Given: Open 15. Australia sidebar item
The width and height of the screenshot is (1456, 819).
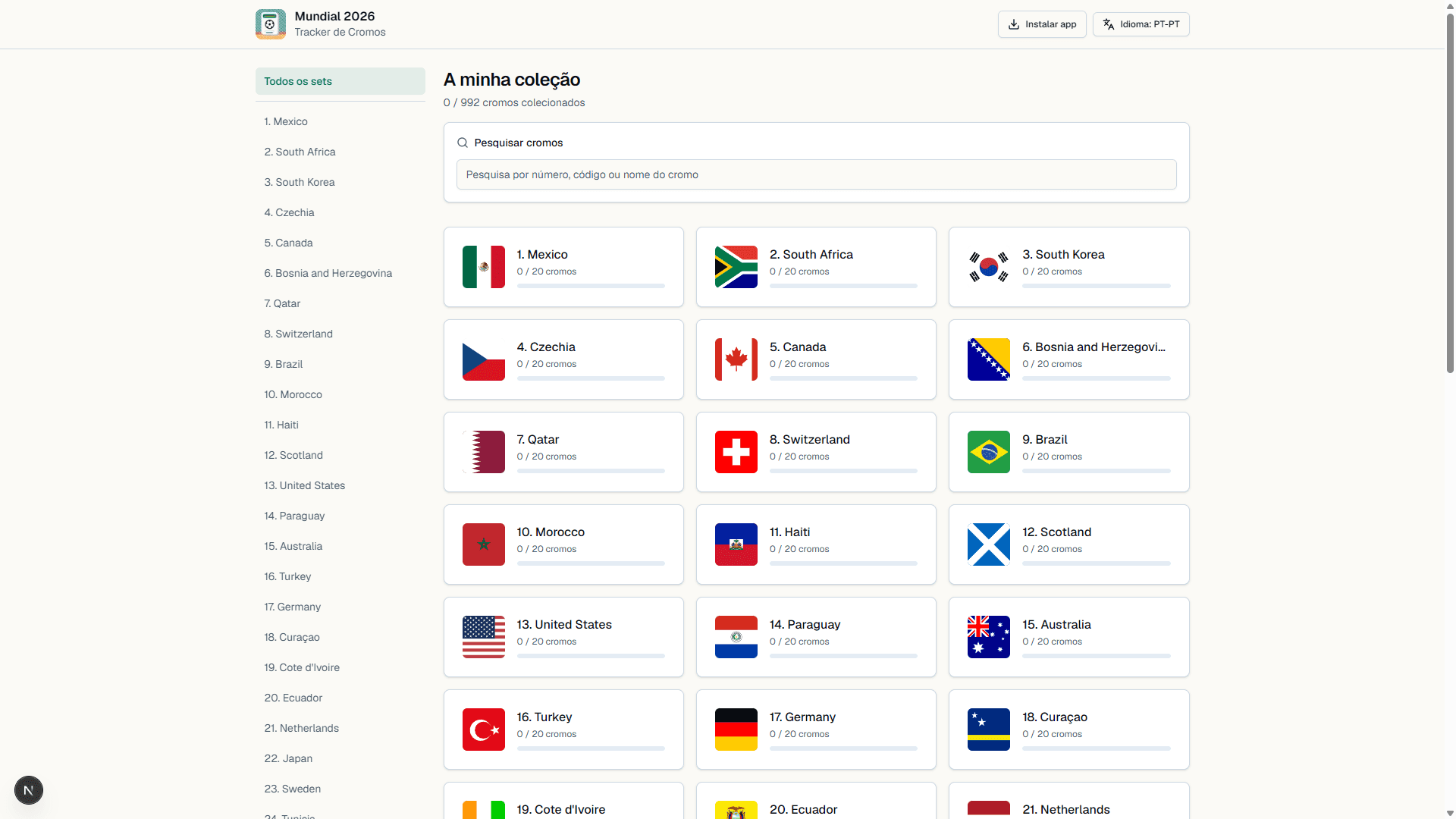Looking at the screenshot, I should [x=340, y=546].
